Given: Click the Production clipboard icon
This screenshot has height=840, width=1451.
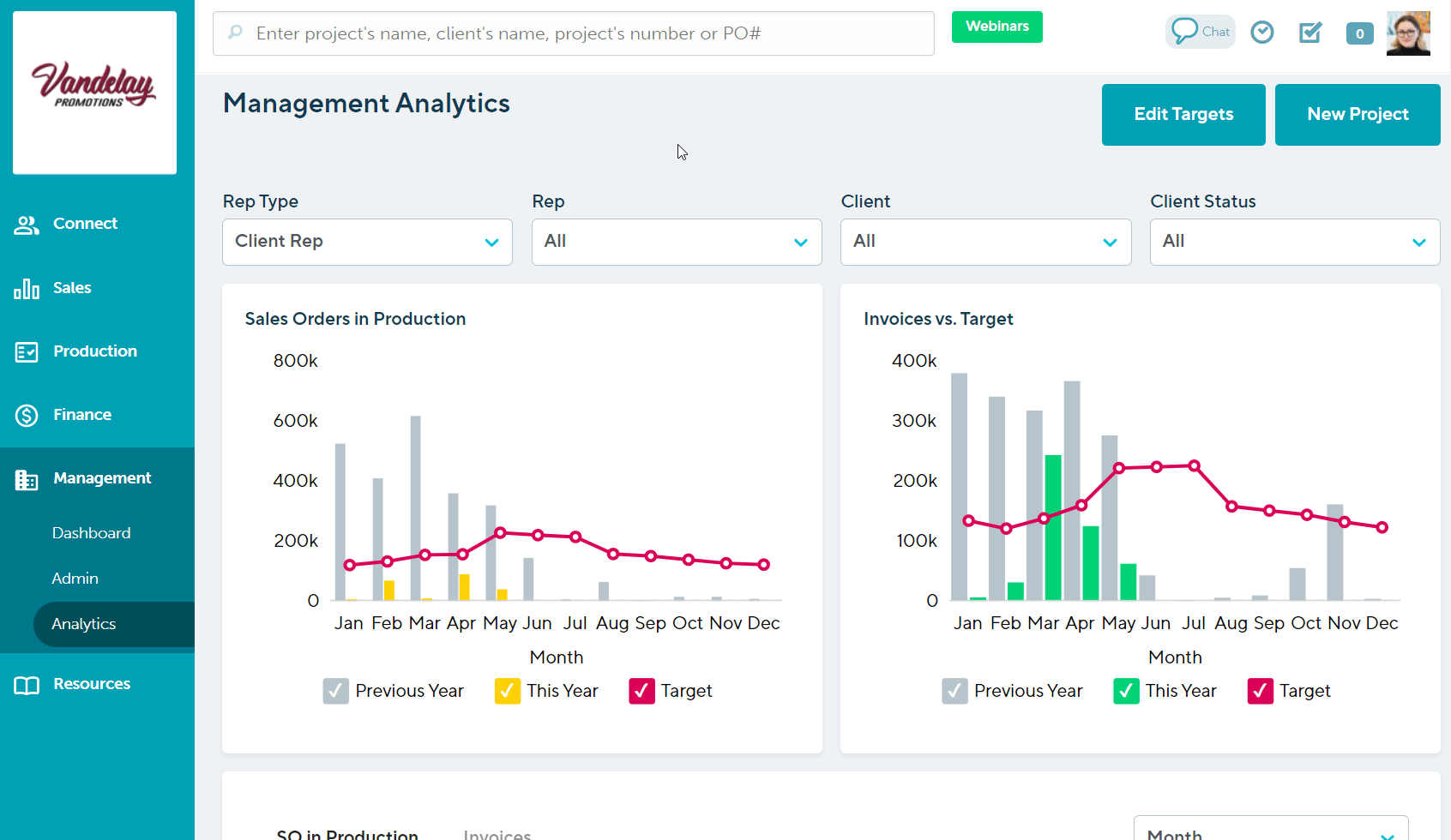Looking at the screenshot, I should (27, 351).
